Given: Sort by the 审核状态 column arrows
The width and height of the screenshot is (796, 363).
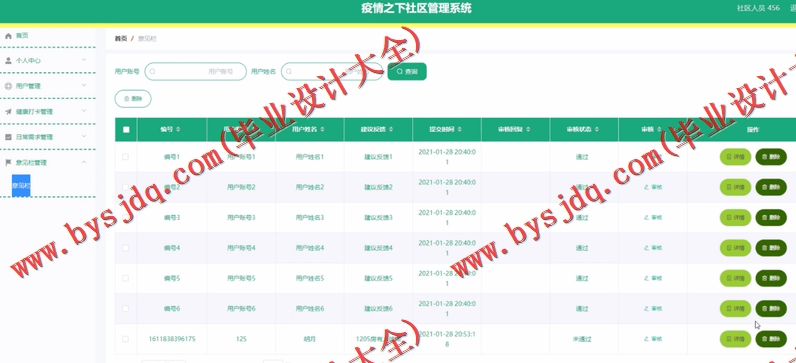Looking at the screenshot, I should pos(596,130).
